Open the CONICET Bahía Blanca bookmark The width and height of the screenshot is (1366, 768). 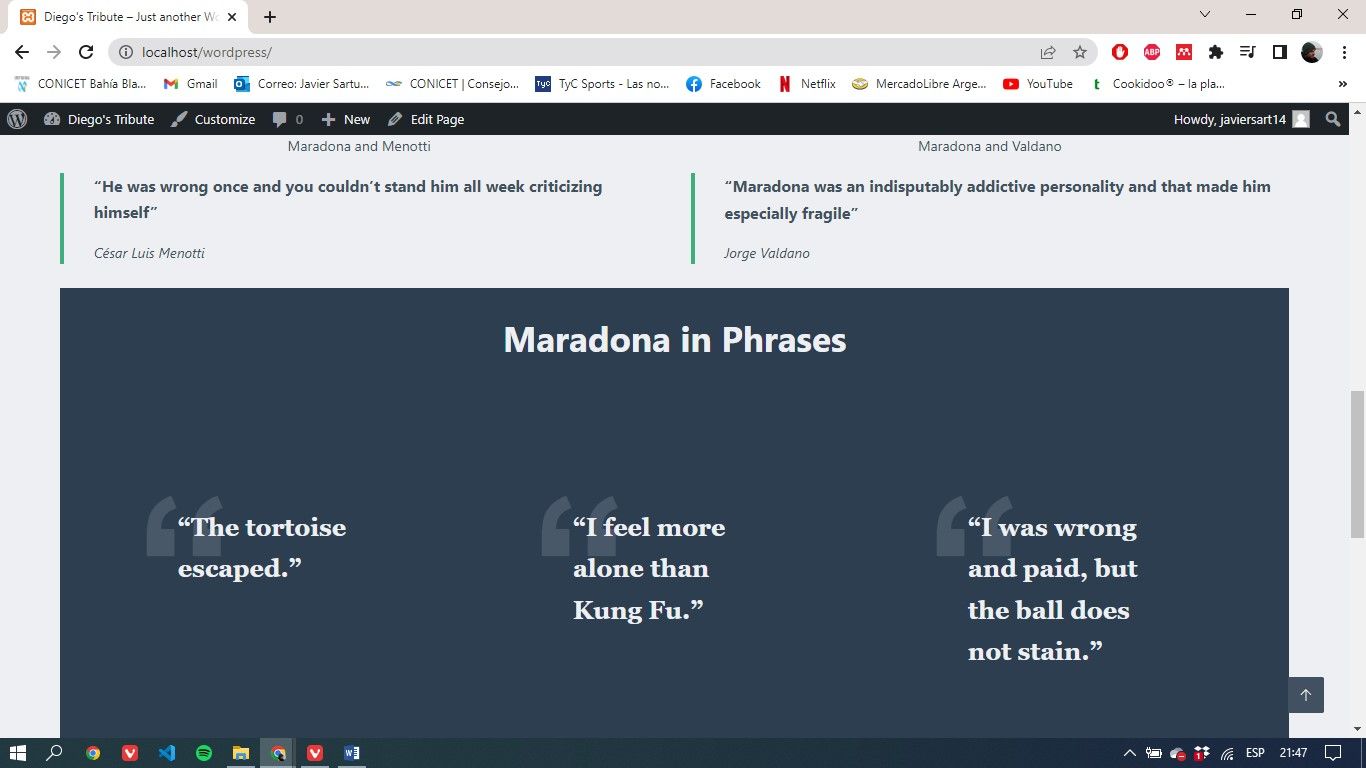(x=81, y=84)
